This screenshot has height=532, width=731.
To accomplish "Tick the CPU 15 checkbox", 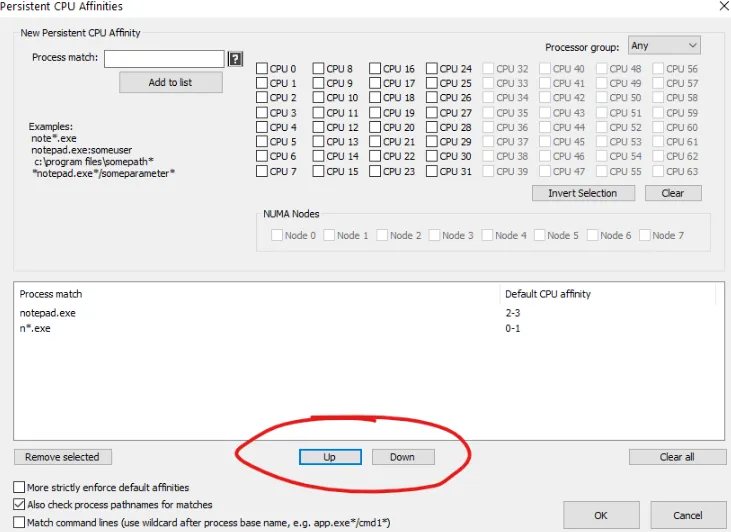I will coord(318,171).
